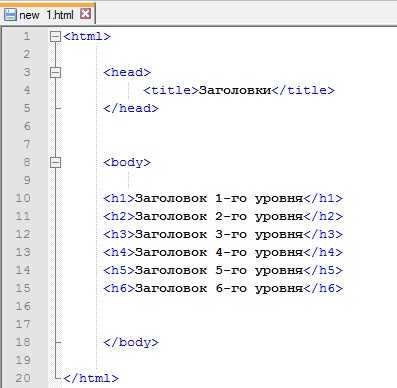Click the closing </h2> tag
The width and height of the screenshot is (397, 388).
click(x=323, y=217)
